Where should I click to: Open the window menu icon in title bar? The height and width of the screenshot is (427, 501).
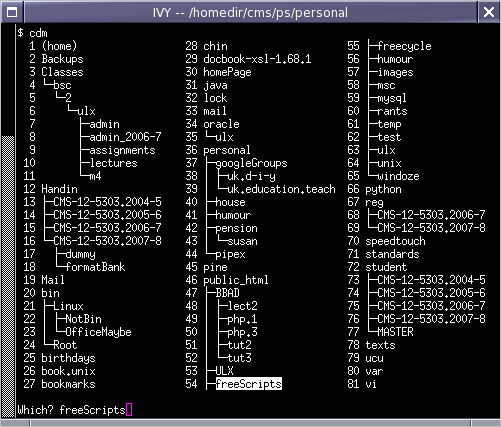(12, 13)
